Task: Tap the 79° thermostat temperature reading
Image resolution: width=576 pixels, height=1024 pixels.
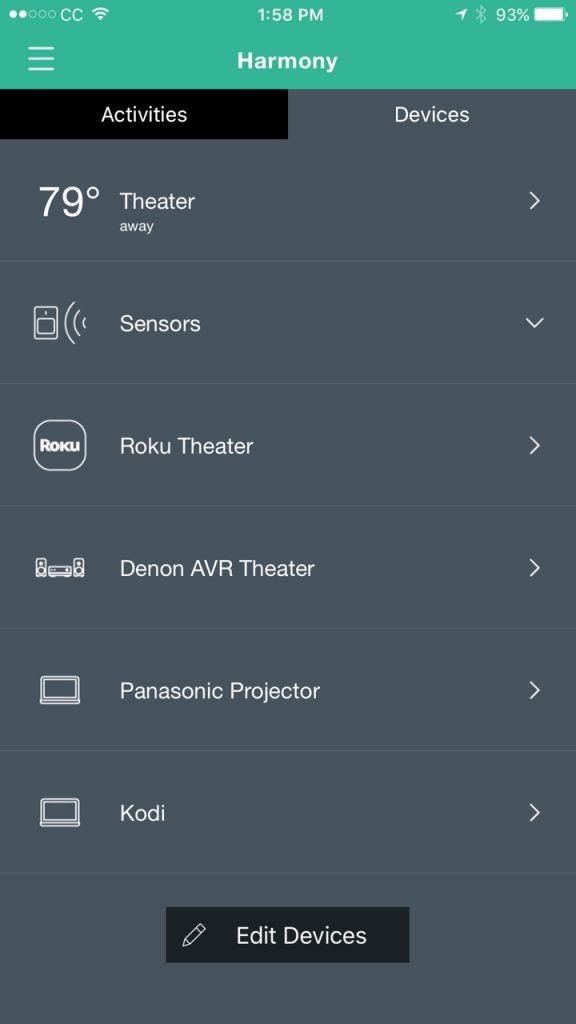Action: [x=69, y=201]
